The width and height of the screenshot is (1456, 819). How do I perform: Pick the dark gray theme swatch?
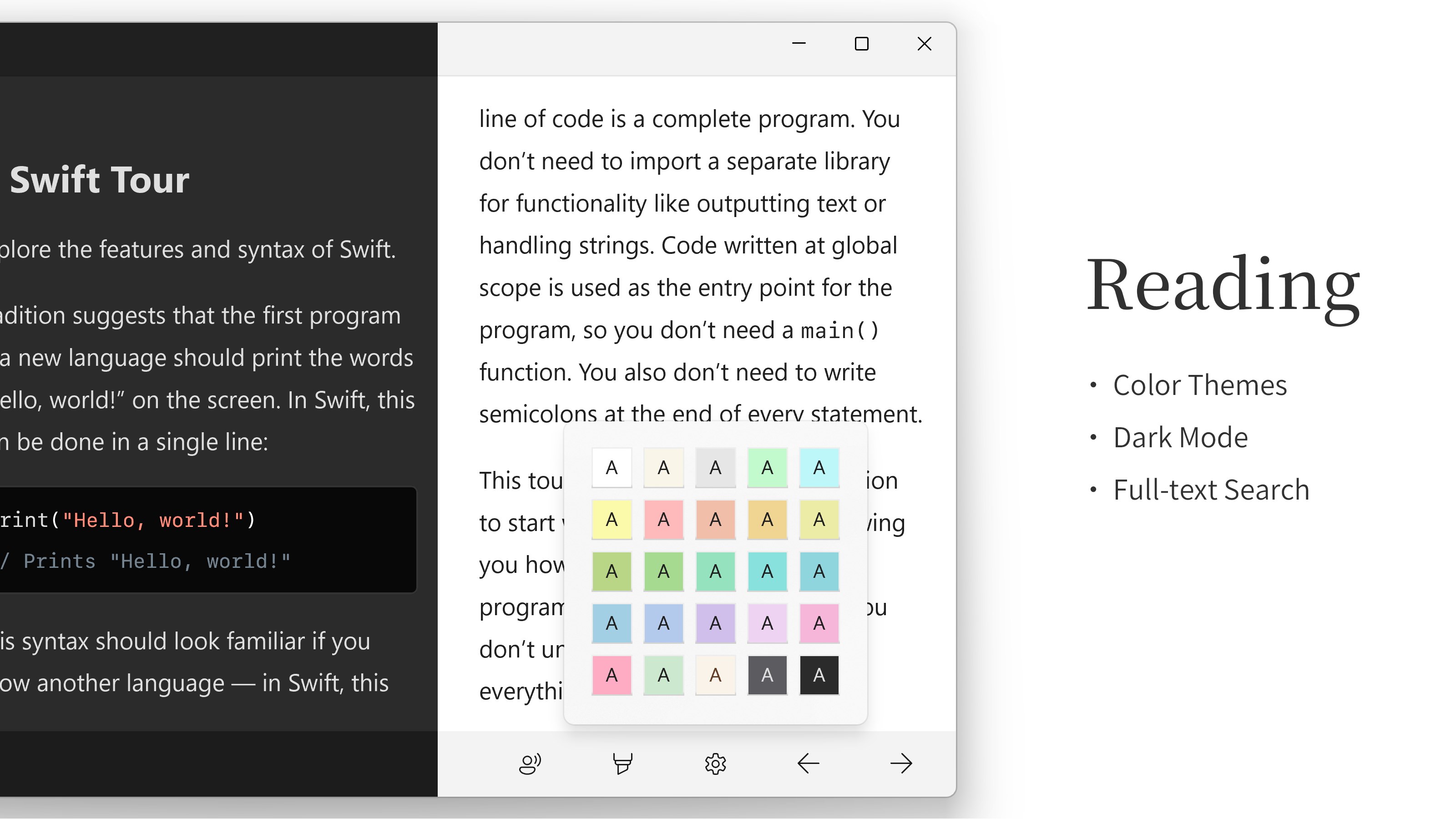click(x=767, y=675)
